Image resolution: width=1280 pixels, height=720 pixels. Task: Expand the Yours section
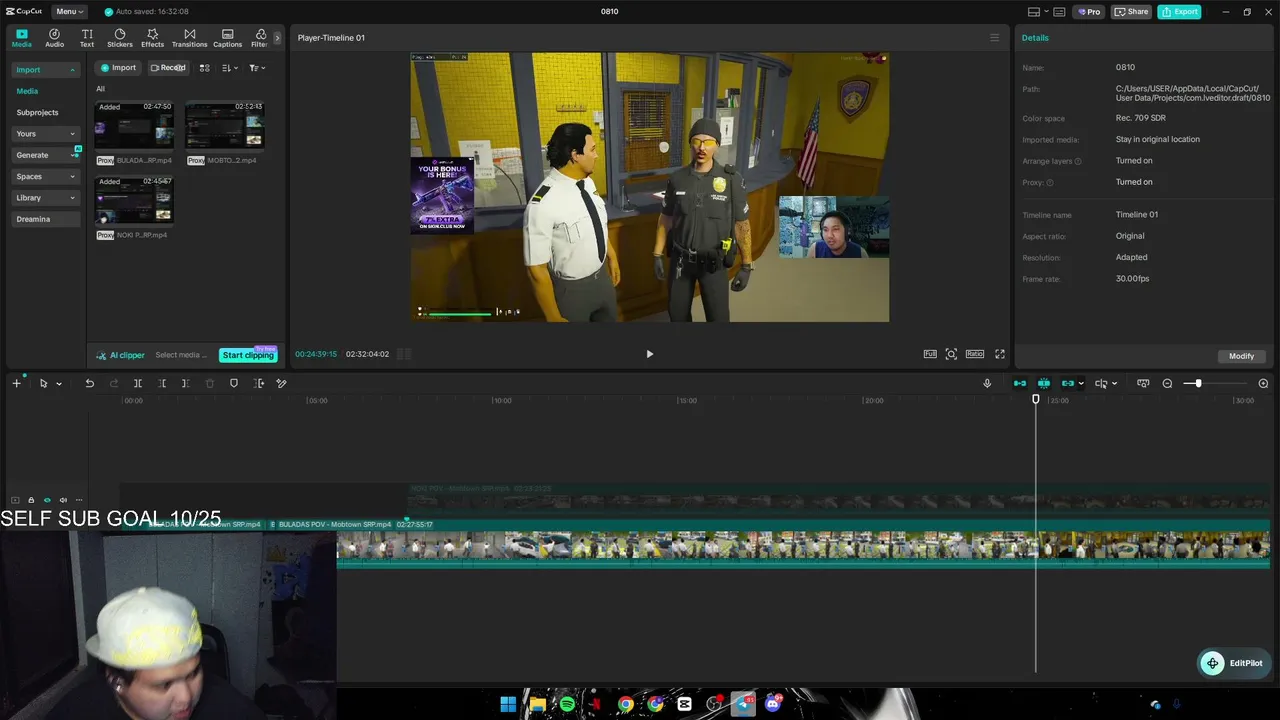[45, 134]
